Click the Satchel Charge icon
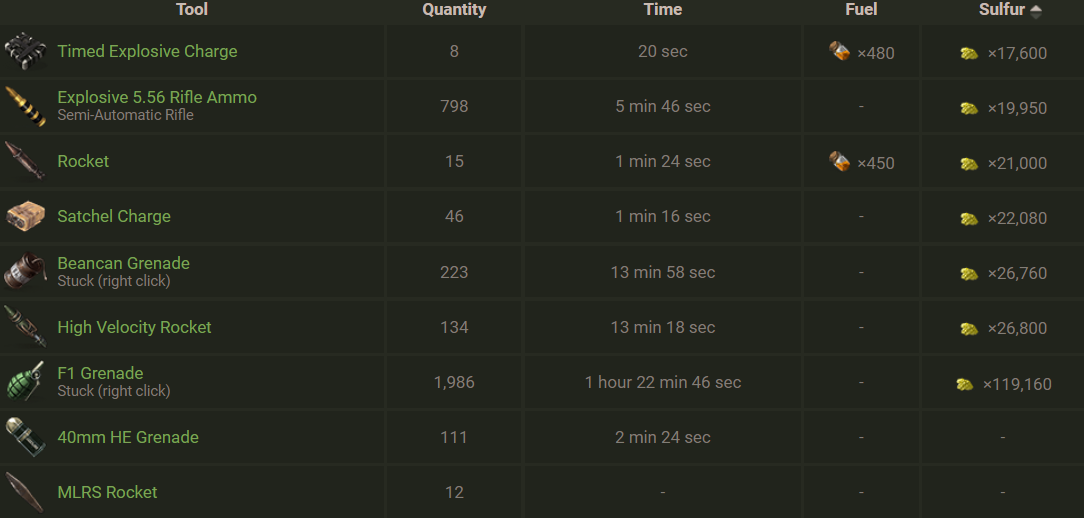This screenshot has width=1084, height=518. click(x=24, y=217)
